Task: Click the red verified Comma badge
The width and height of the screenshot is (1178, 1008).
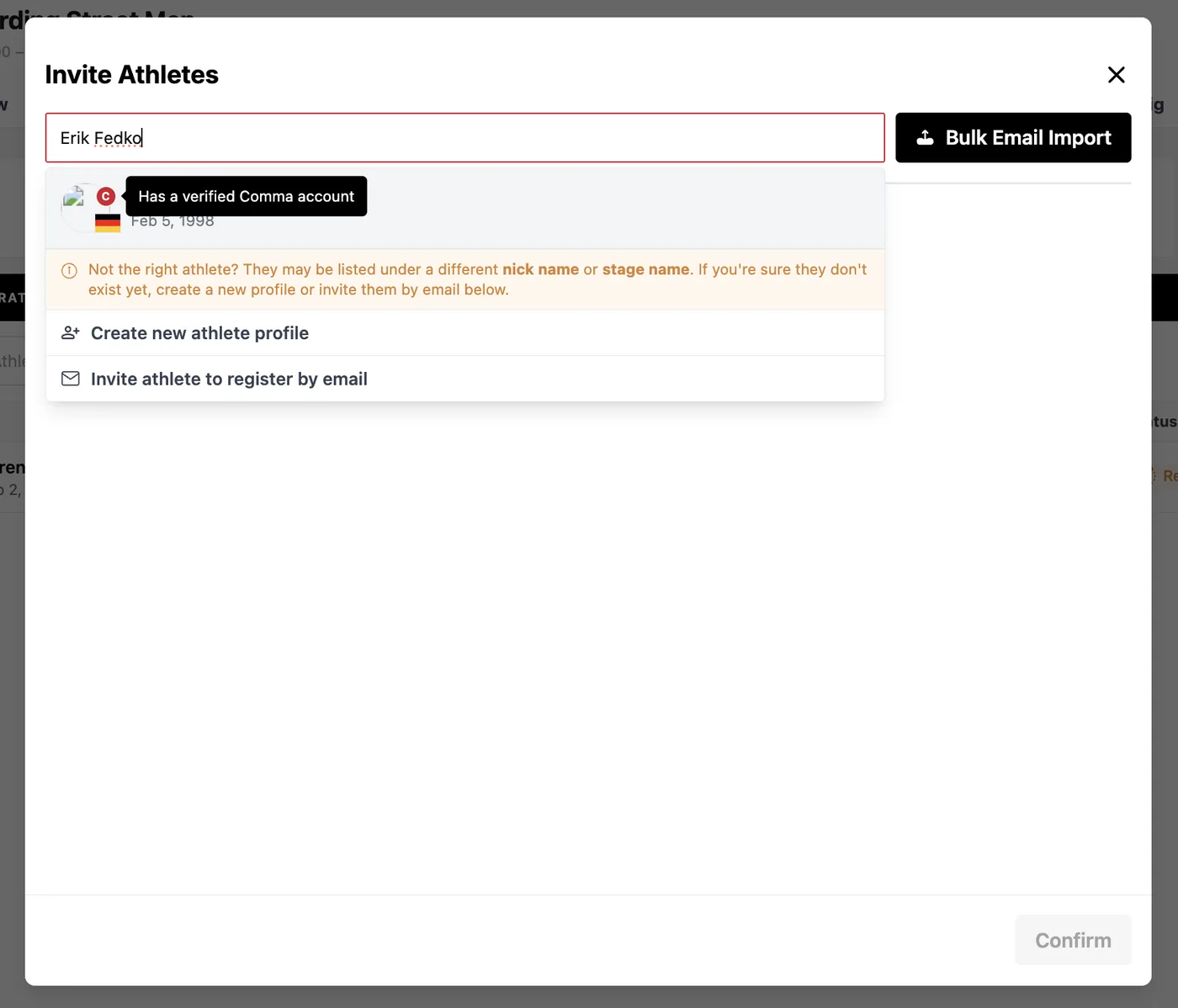Action: tap(106, 196)
